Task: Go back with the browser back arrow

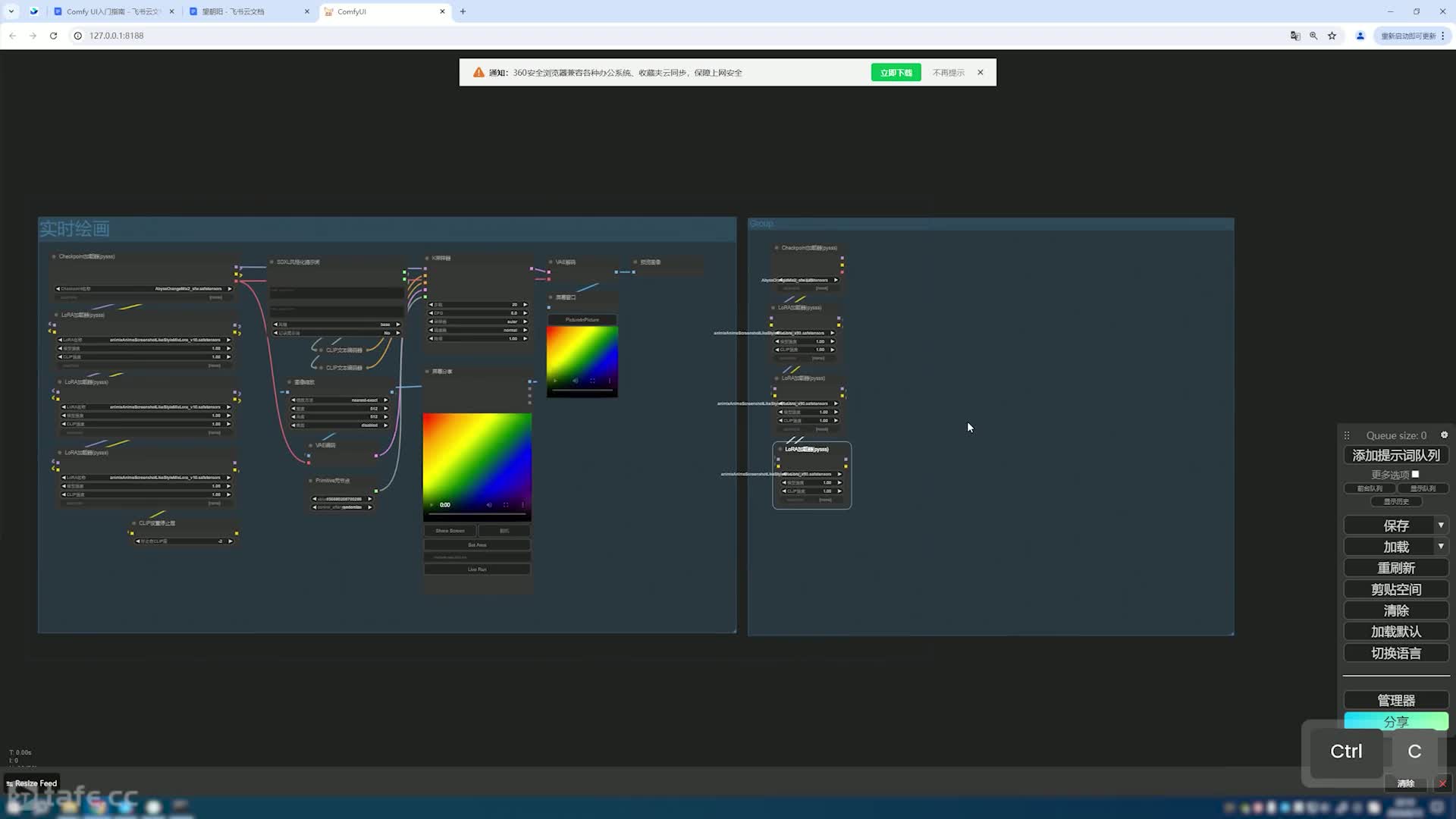Action: coord(12,36)
